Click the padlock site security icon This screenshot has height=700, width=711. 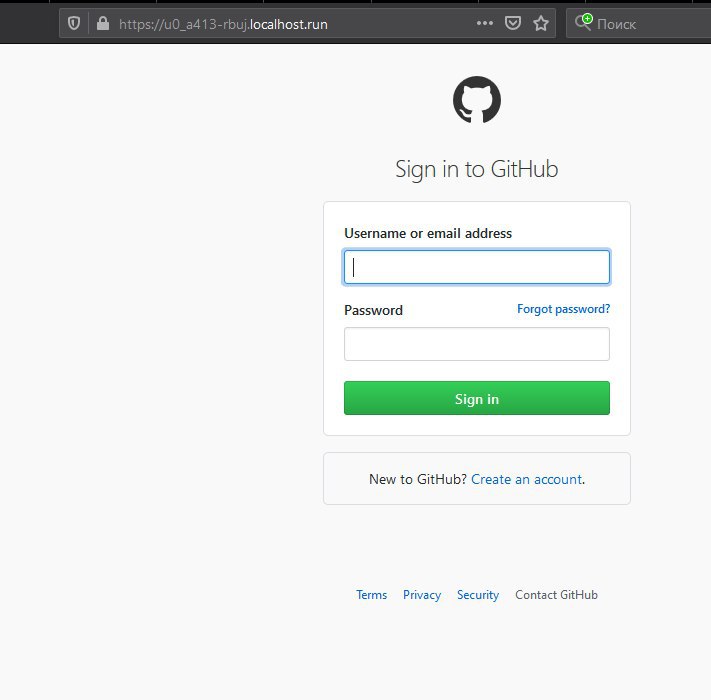(x=103, y=23)
